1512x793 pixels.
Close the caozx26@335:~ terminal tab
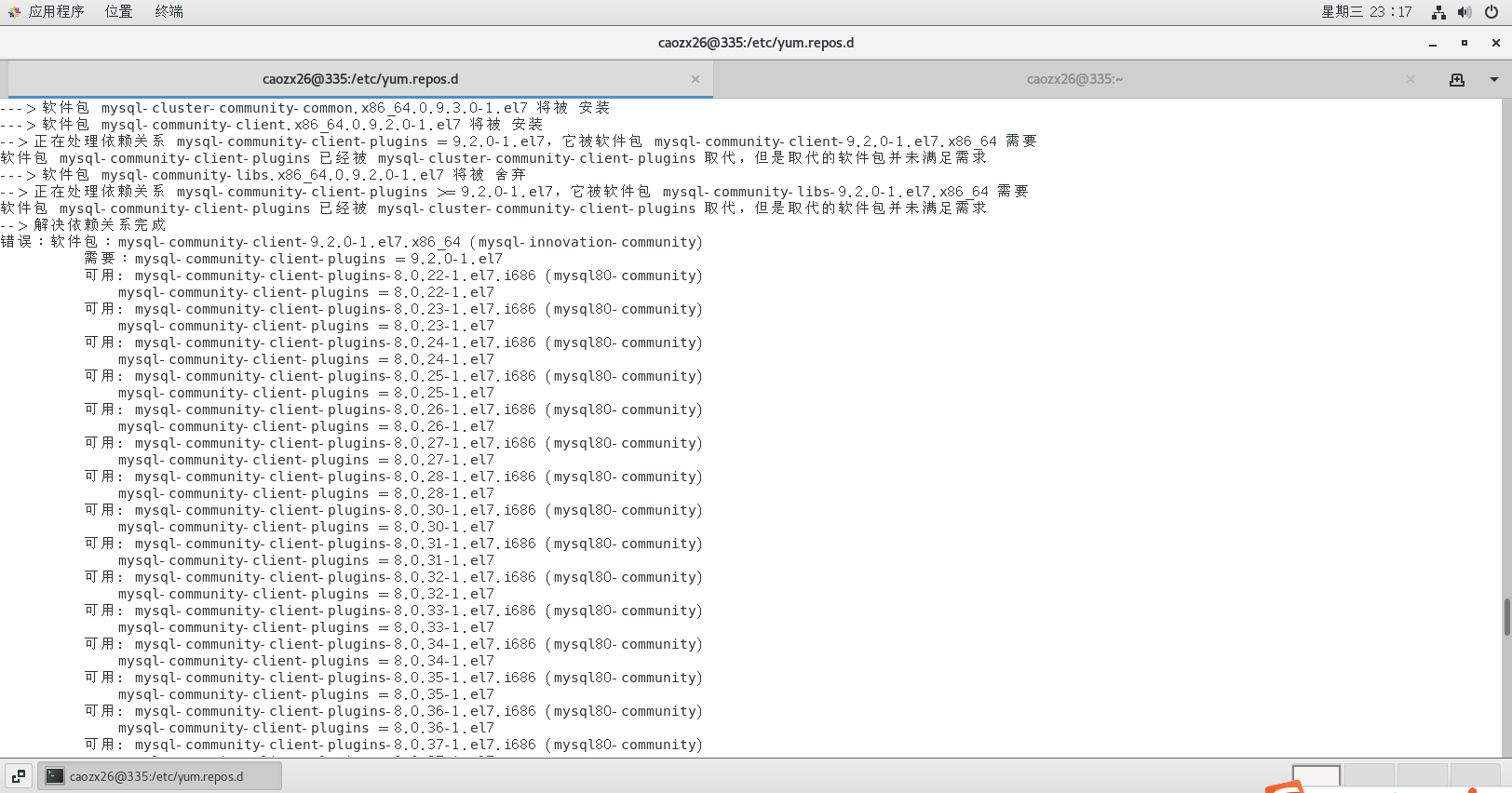click(x=1411, y=79)
